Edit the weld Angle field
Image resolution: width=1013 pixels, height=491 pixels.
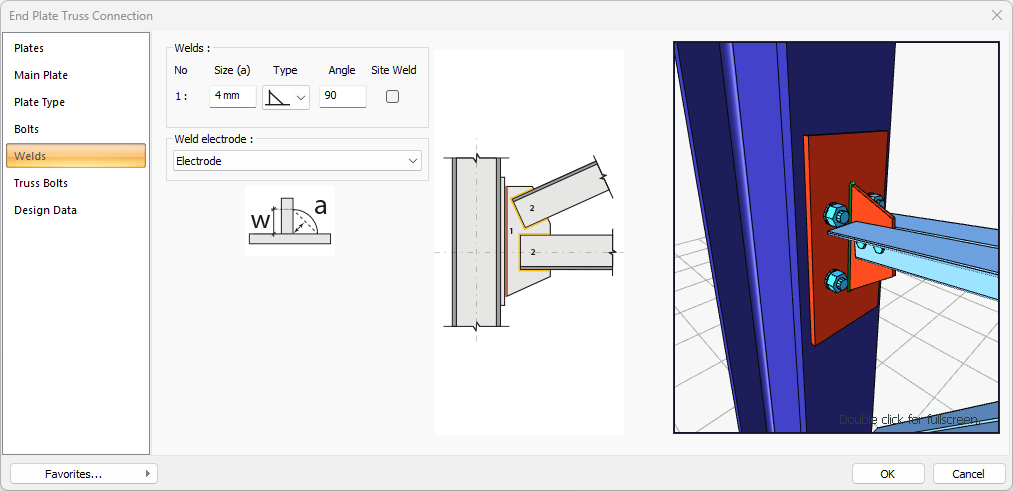(x=342, y=96)
